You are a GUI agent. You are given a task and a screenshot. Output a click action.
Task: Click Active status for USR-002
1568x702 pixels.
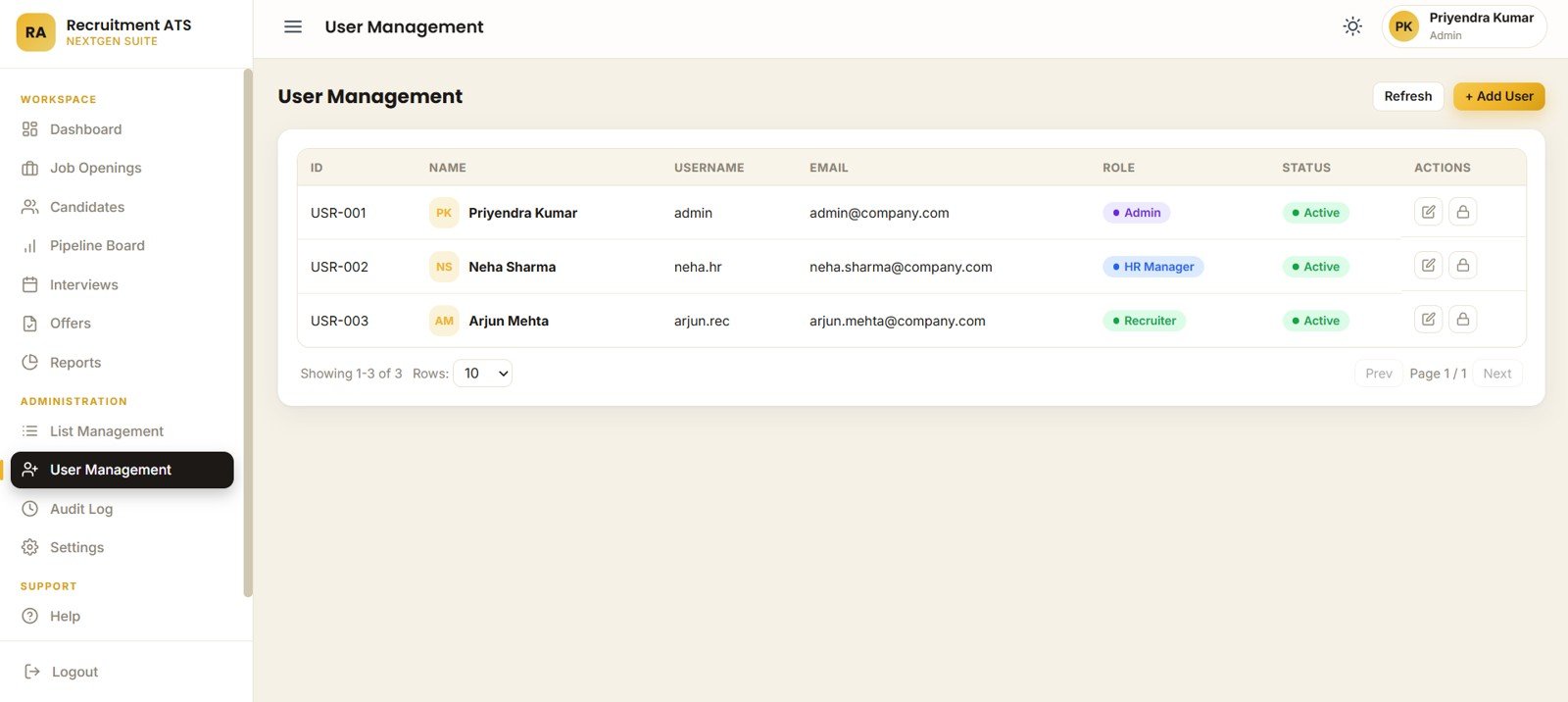click(1315, 267)
